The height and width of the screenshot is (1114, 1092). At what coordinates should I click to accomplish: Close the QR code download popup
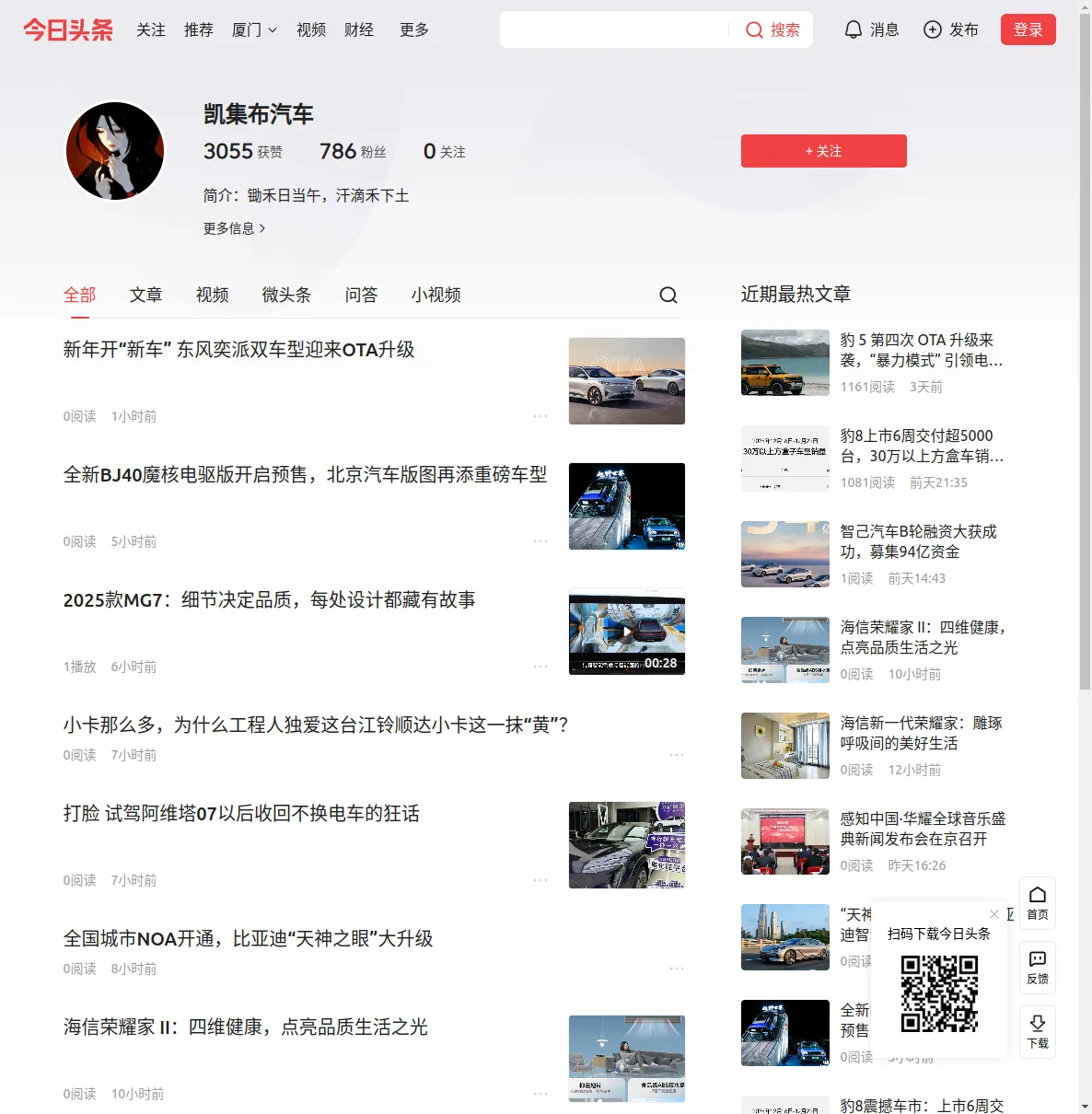994,914
